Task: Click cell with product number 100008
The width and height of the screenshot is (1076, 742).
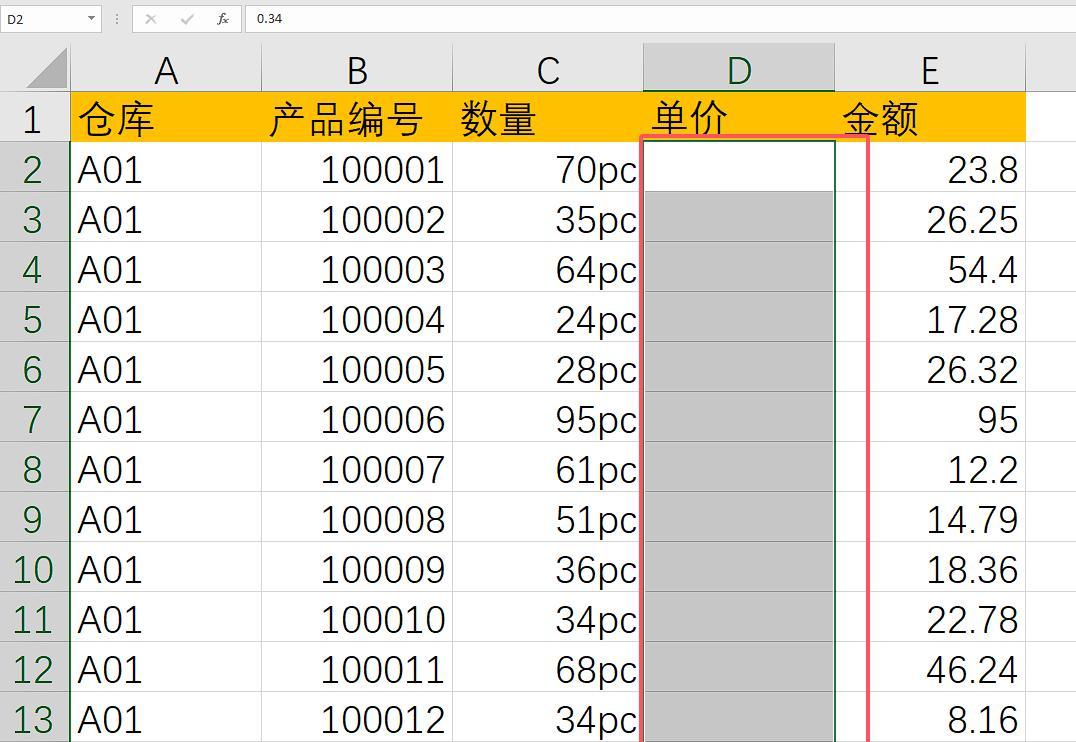Action: click(357, 518)
